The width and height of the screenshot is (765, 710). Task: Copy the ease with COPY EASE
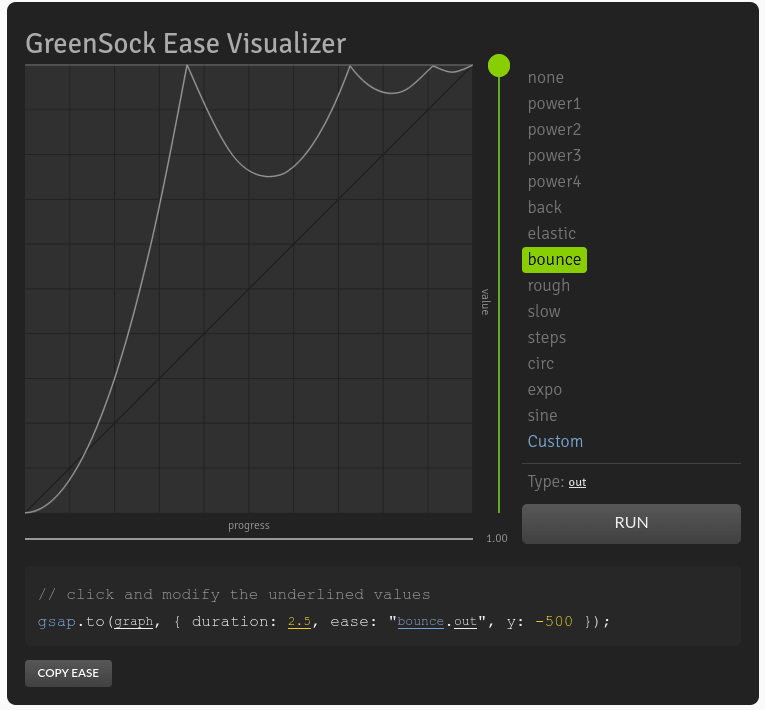68,673
